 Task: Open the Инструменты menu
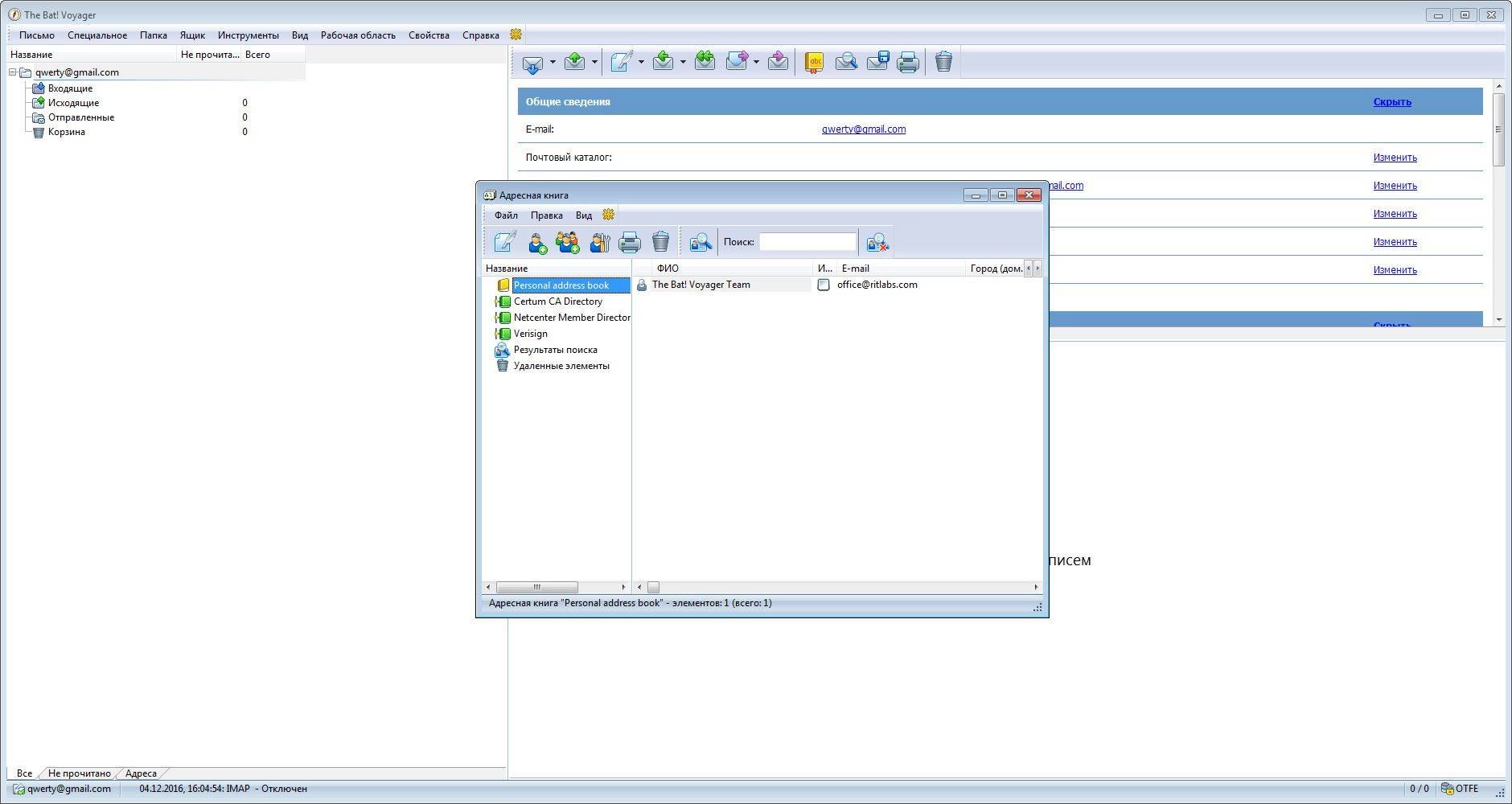pos(249,35)
